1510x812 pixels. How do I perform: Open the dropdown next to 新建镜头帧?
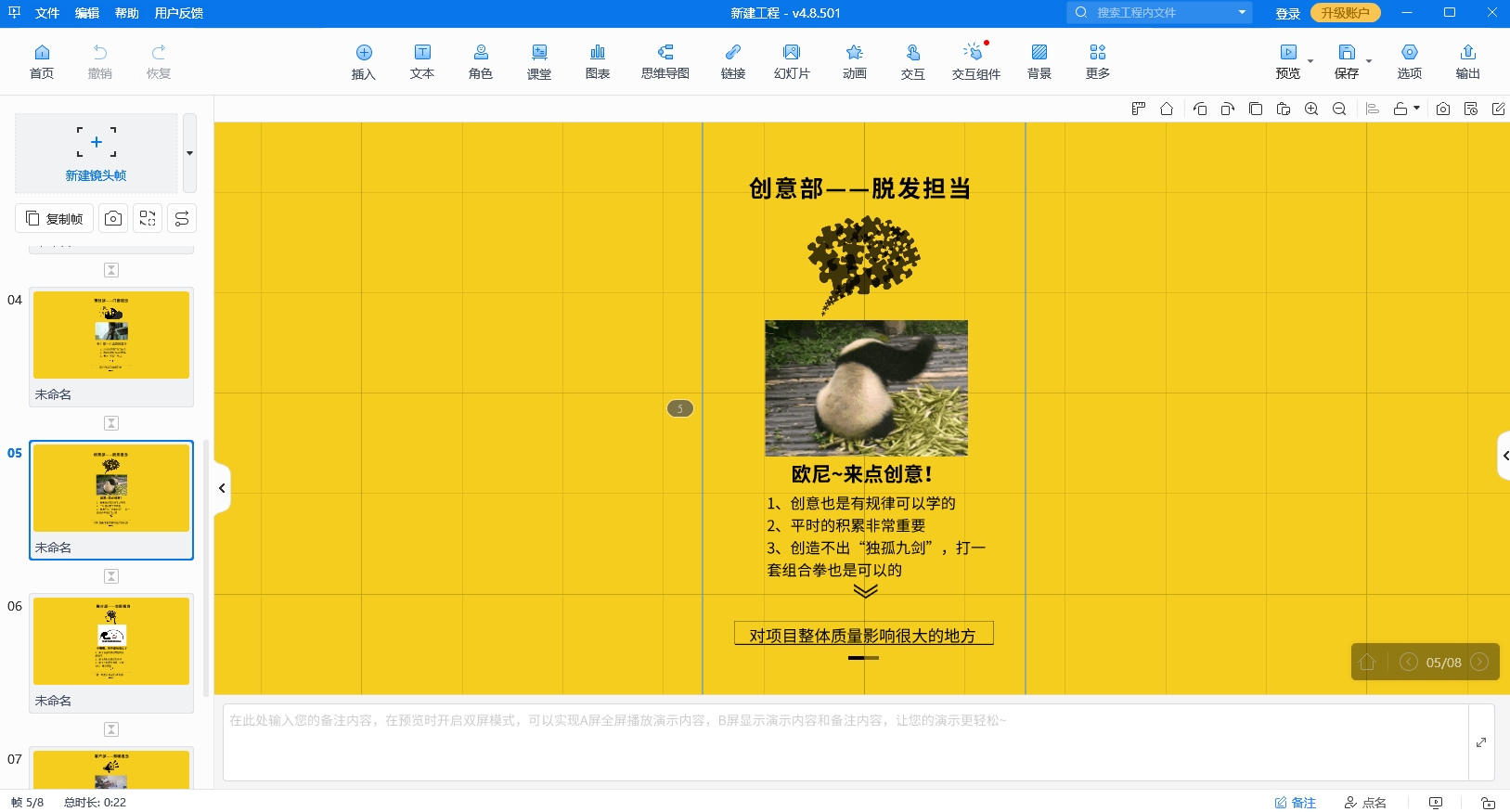click(x=189, y=153)
